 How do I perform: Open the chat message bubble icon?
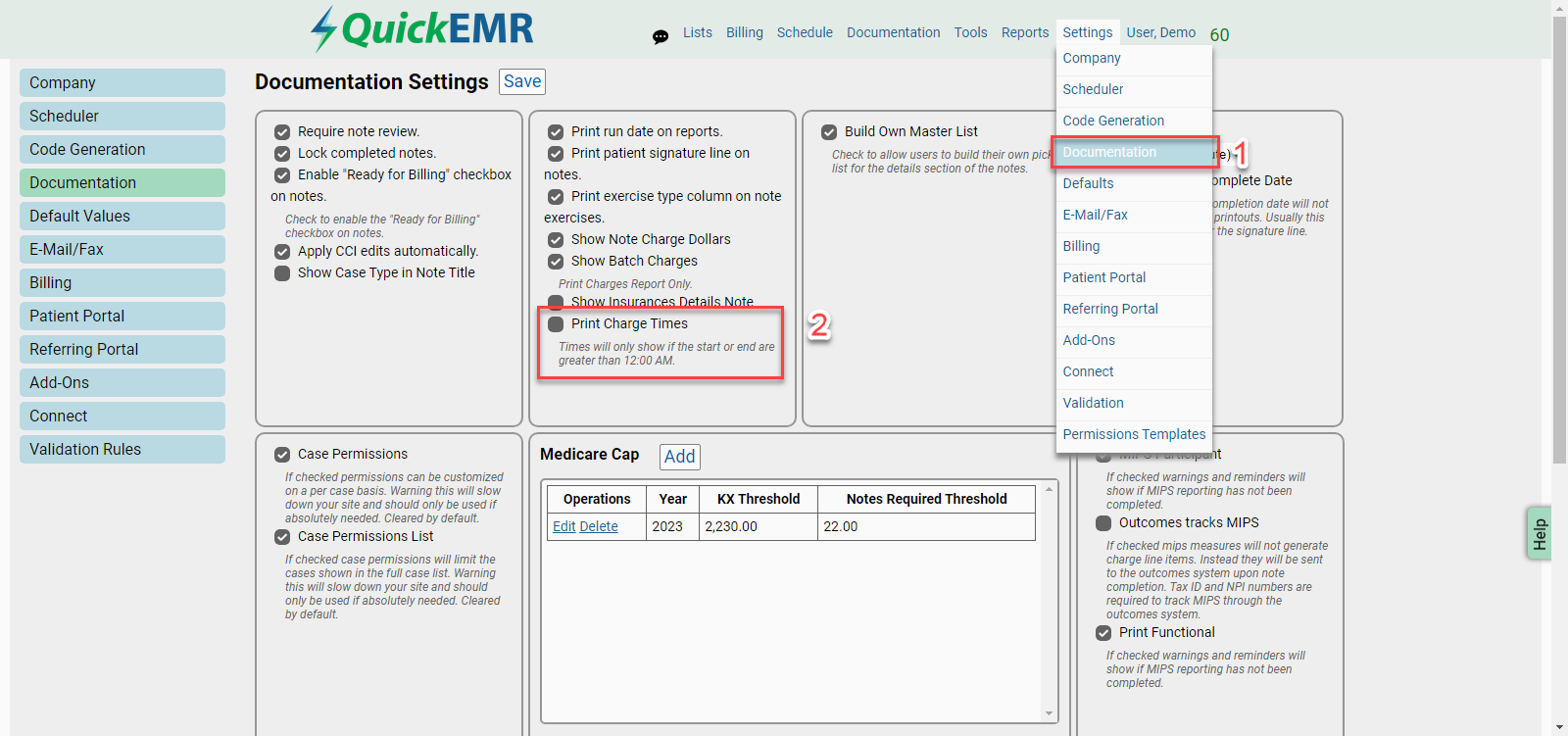coord(661,37)
